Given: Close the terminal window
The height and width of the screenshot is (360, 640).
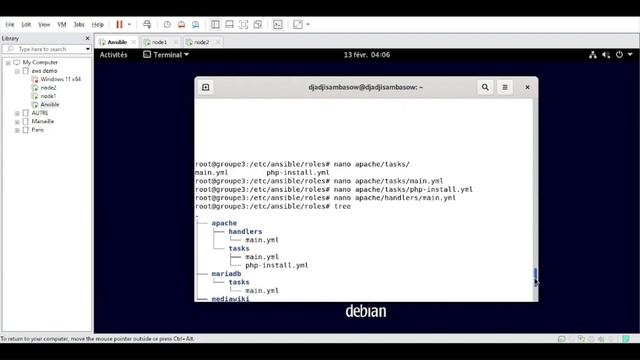Looking at the screenshot, I should click(x=527, y=87).
